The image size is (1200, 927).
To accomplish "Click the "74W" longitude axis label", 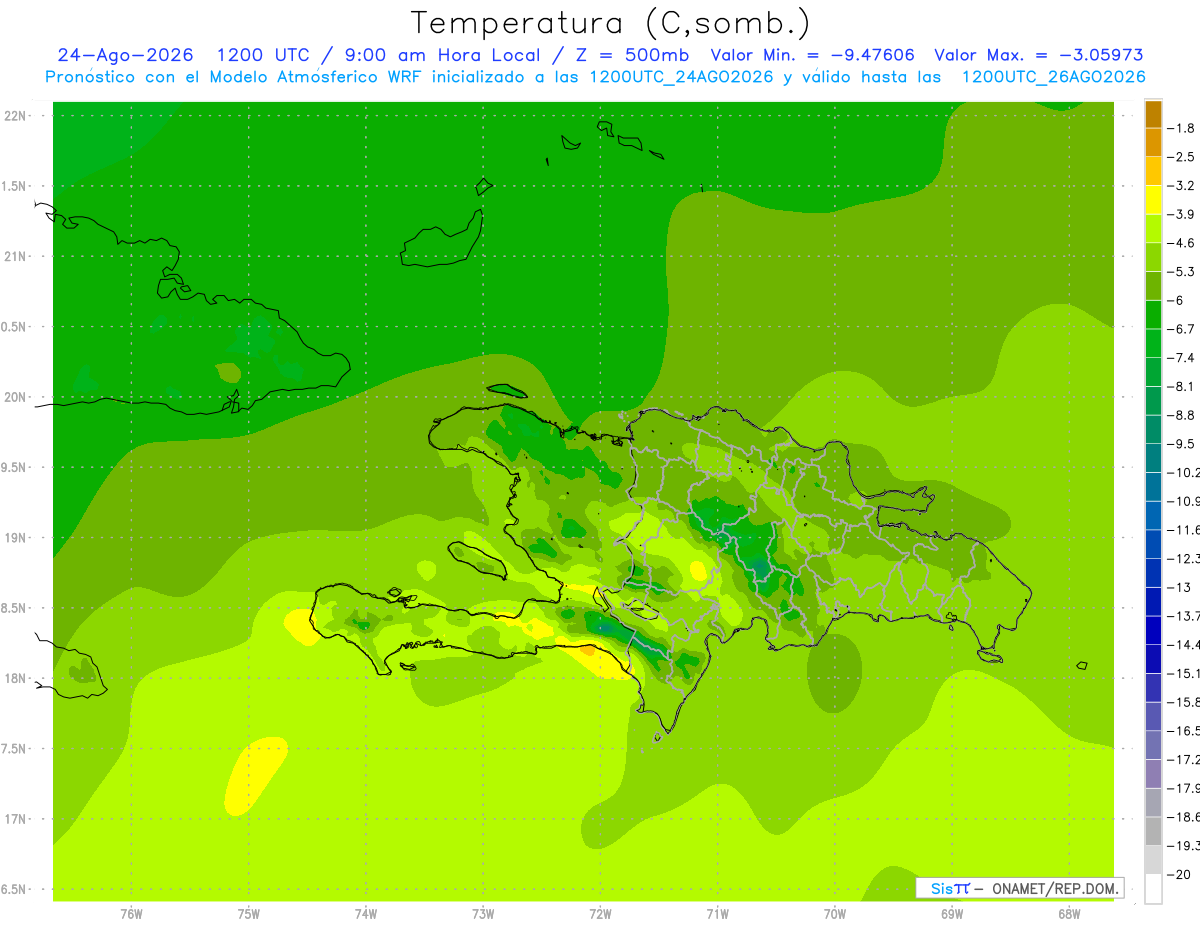I will (365, 914).
